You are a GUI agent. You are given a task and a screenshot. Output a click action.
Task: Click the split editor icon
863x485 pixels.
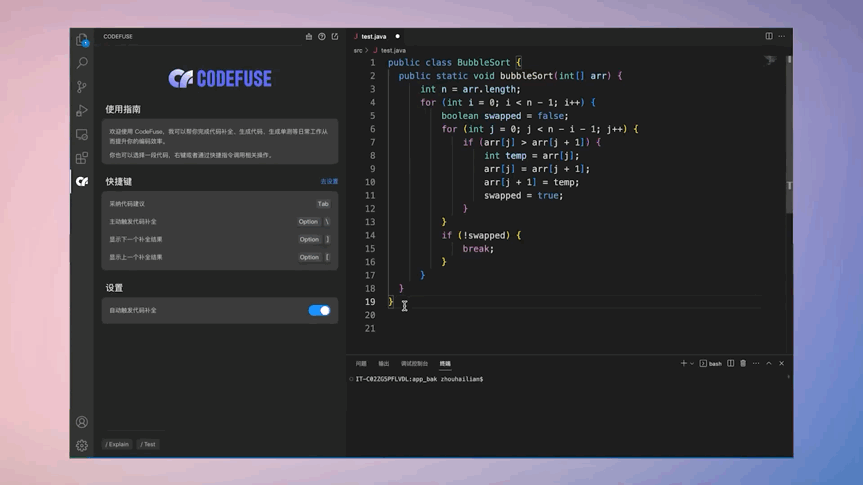pos(769,36)
